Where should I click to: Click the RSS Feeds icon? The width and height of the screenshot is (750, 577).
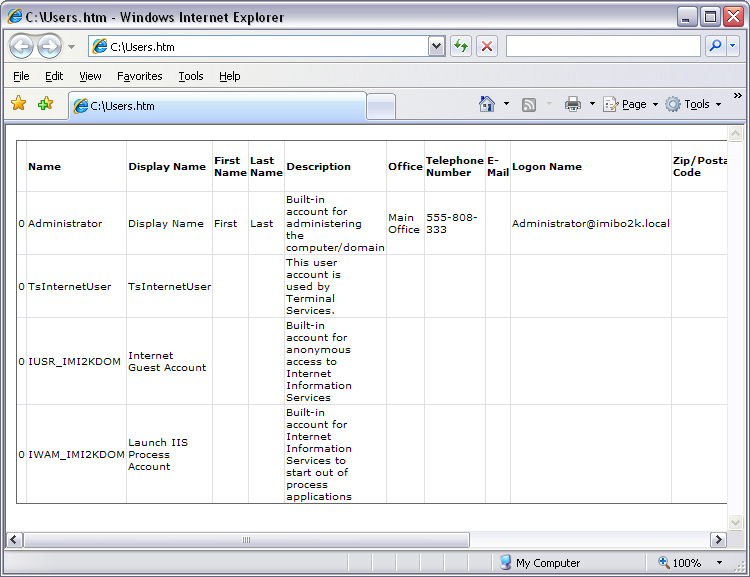click(529, 104)
